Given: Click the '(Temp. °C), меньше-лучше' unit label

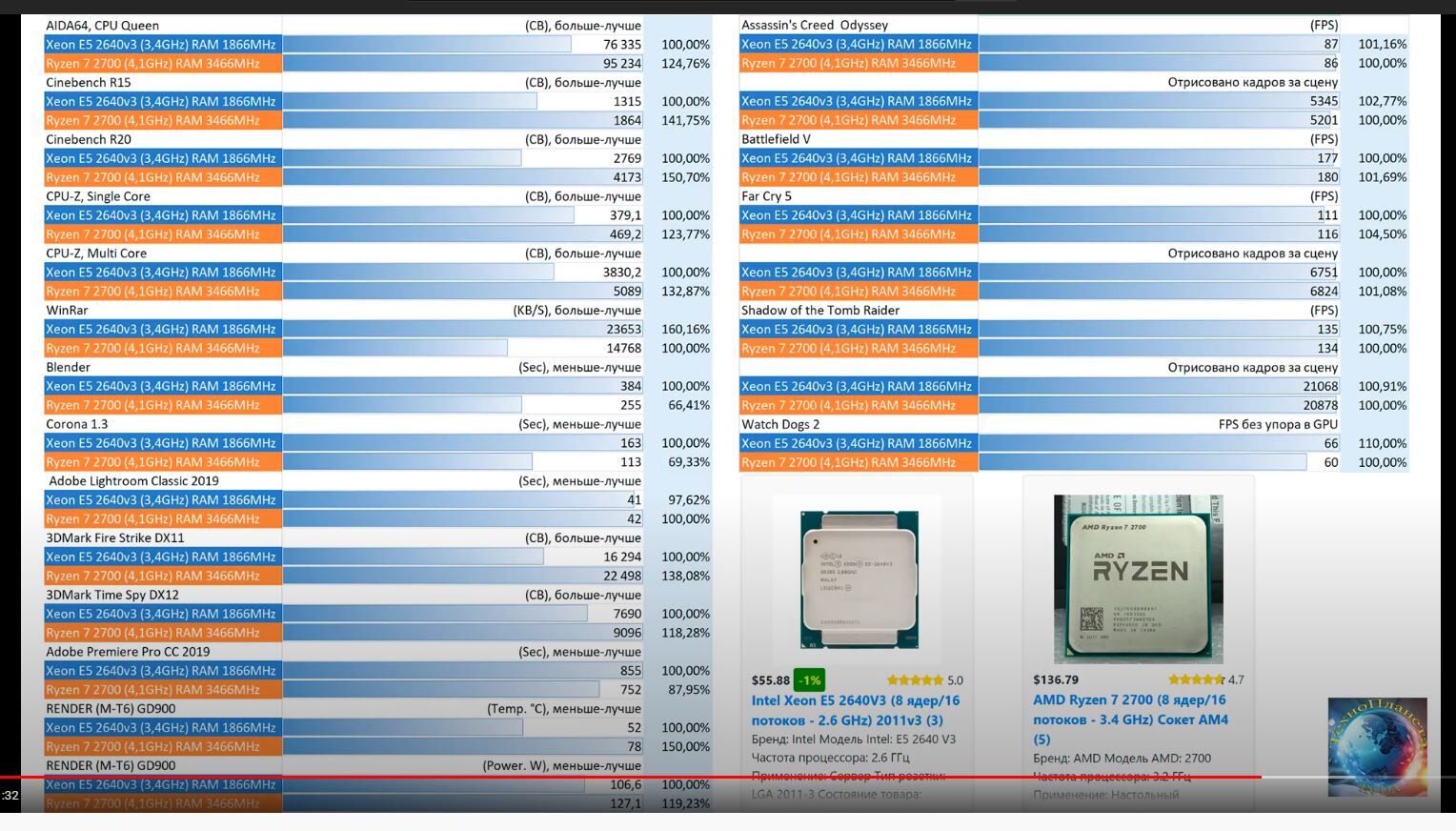Looking at the screenshot, I should pos(564,710).
